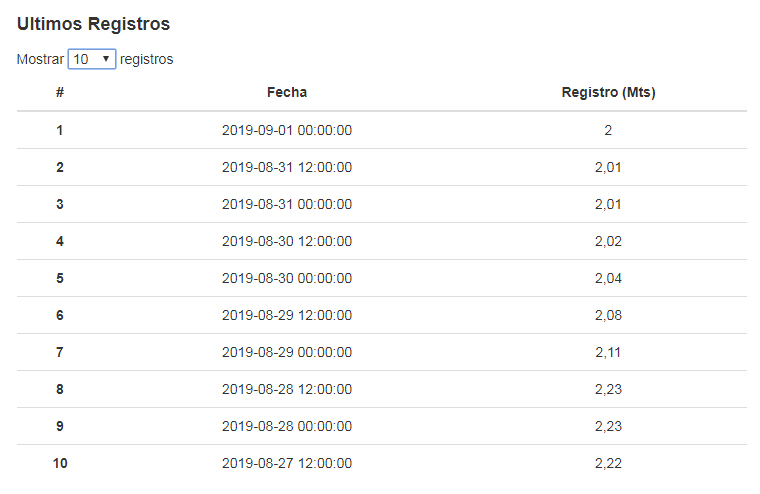Click the record value 2,11
The image size is (760, 494).
pyautogui.click(x=608, y=352)
